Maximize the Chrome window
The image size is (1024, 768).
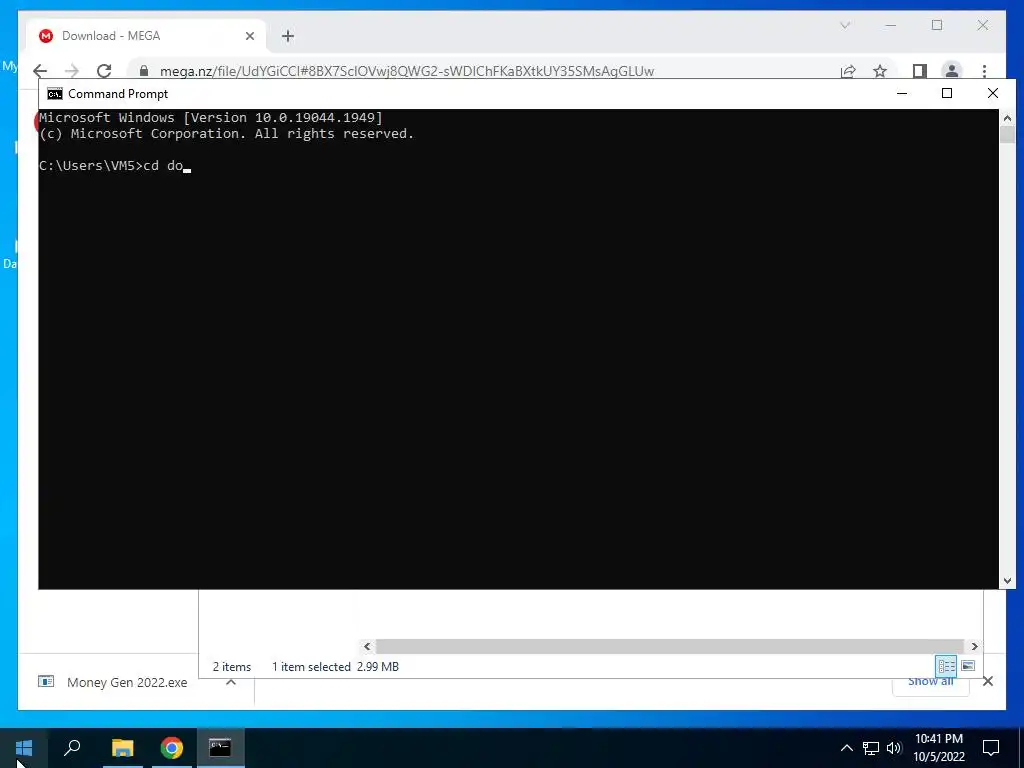(937, 25)
